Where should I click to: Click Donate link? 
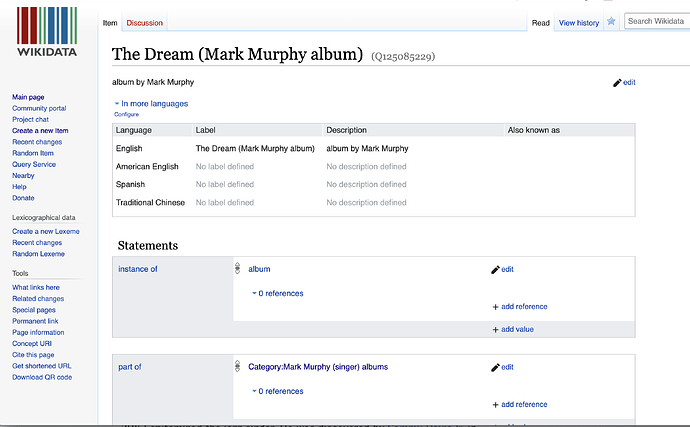23,198
